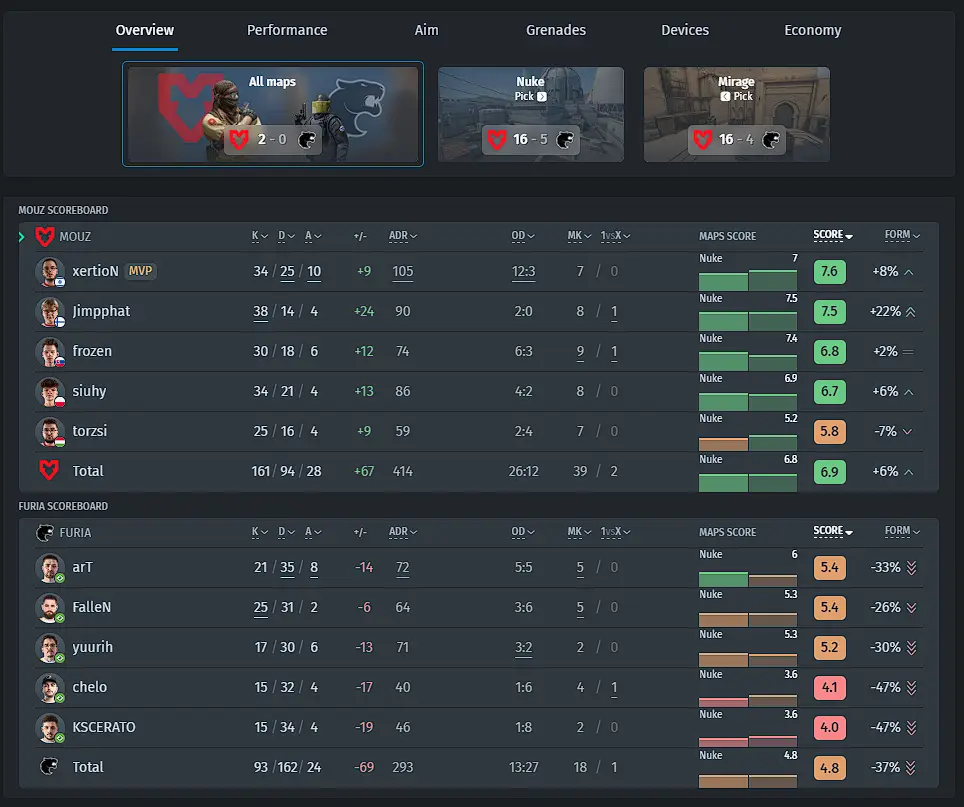Click frozen's neutral form indicator icon
Image resolution: width=964 pixels, height=807 pixels.
click(909, 352)
